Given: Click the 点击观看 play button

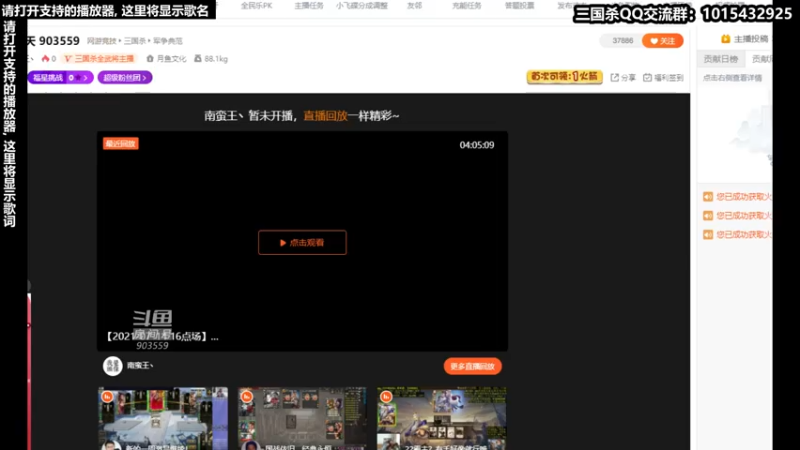Looking at the screenshot, I should click(302, 242).
